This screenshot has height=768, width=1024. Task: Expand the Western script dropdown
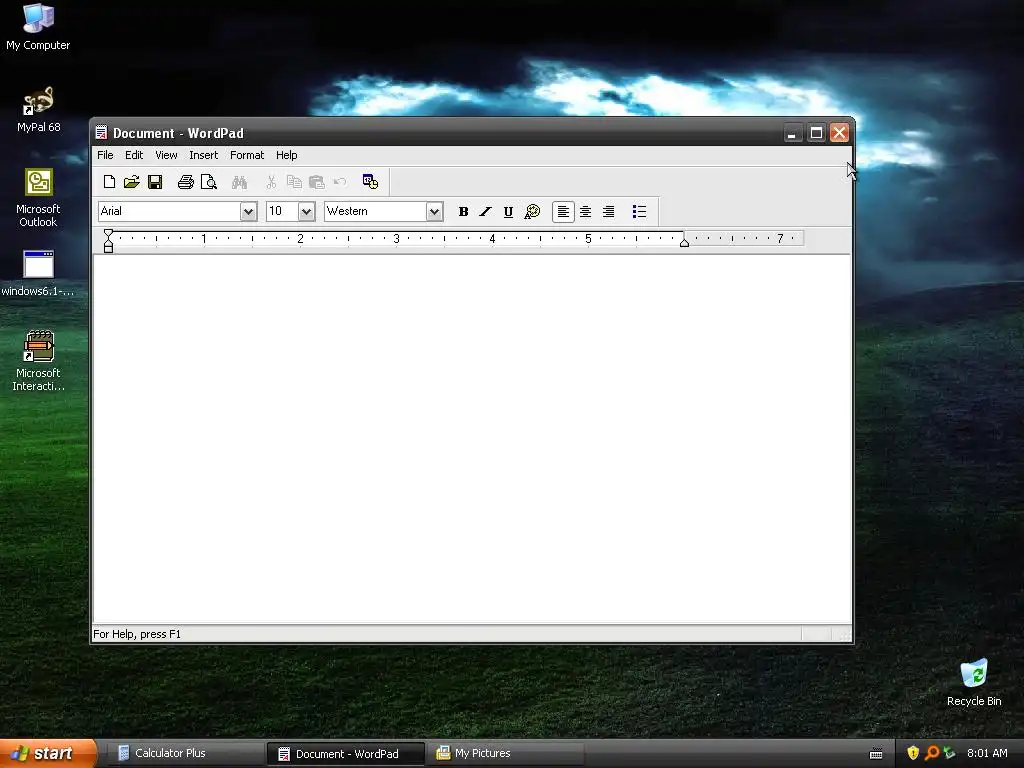(434, 212)
